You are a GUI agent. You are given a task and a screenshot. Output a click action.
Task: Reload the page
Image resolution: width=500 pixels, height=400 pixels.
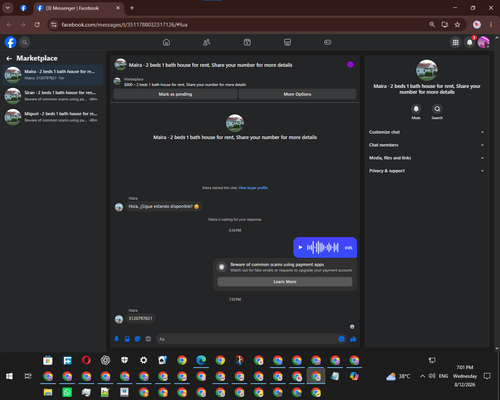(37, 25)
